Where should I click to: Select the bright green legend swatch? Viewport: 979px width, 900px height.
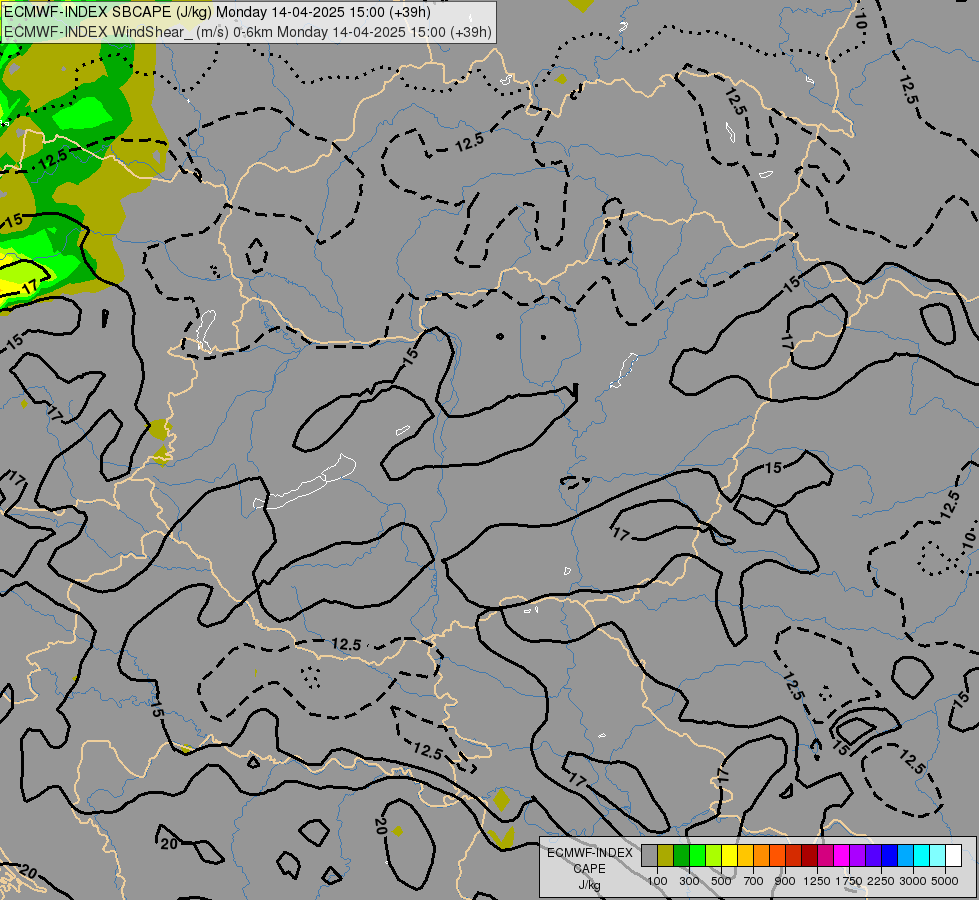697,855
